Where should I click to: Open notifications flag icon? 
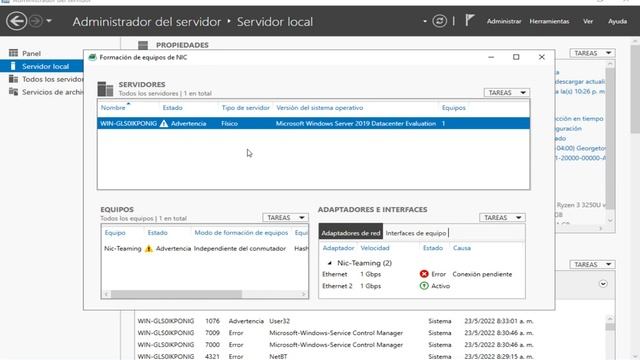470,20
